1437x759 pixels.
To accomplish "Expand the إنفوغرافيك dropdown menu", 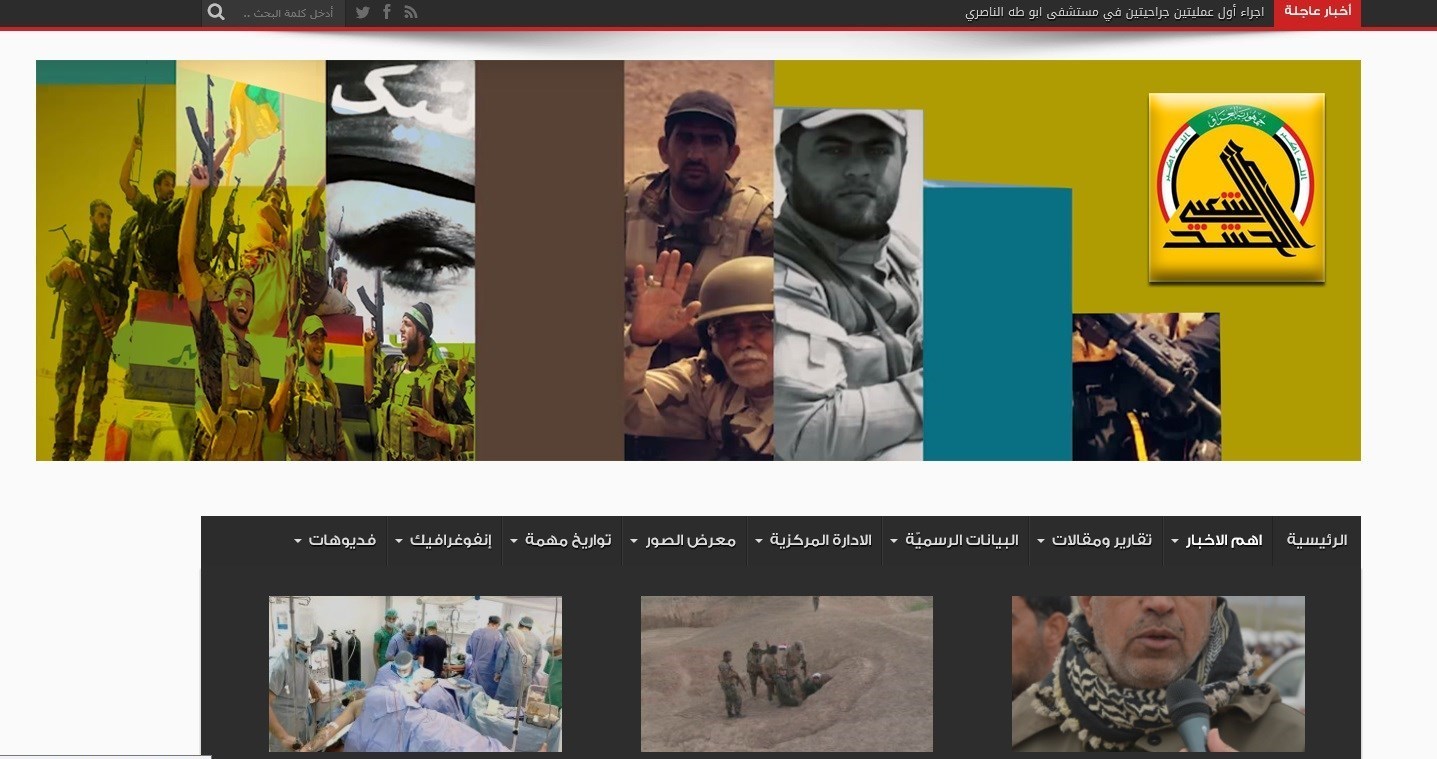I will pos(445,540).
